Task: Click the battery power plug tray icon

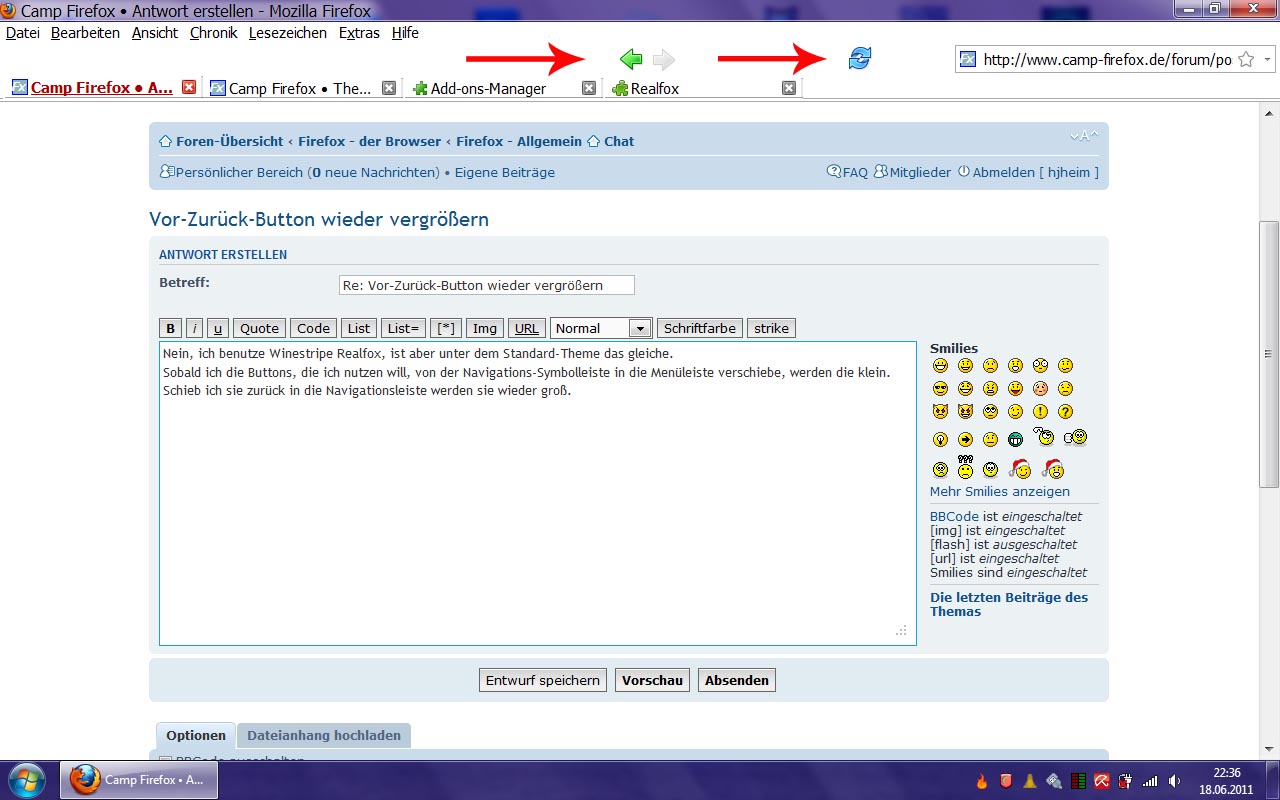Action: pos(1125,781)
